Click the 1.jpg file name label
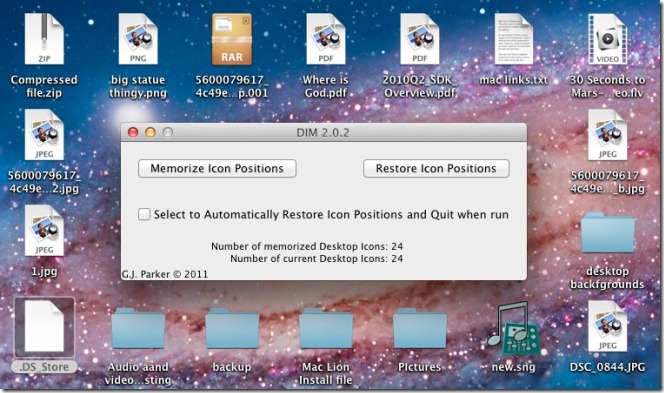Screen dimensions: 664x393 44,271
